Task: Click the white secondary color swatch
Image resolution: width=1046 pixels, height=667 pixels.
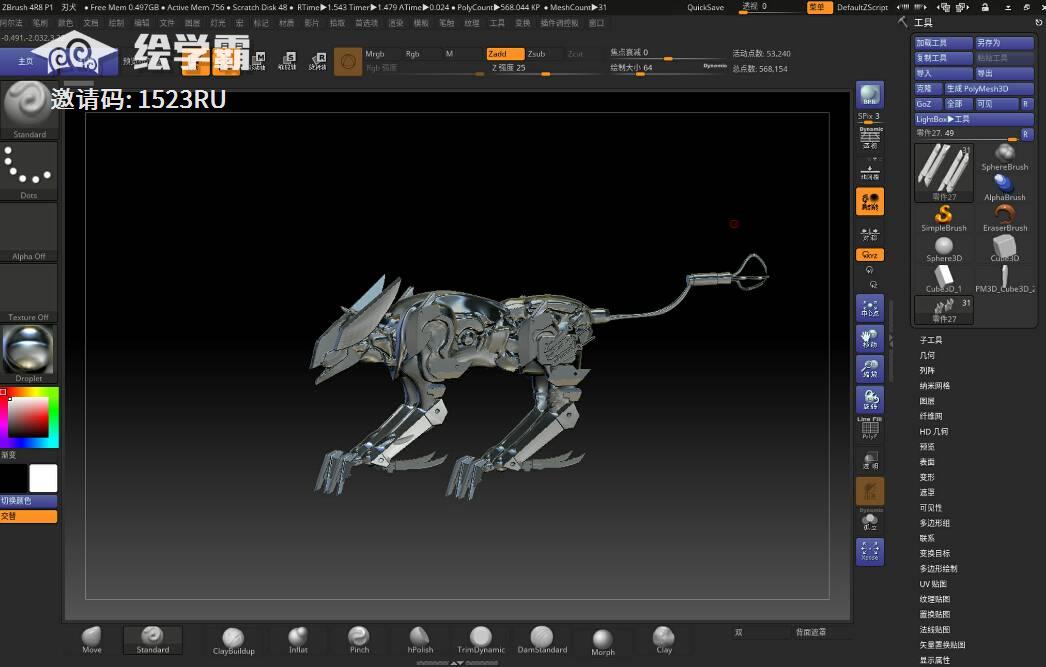Action: click(x=43, y=478)
